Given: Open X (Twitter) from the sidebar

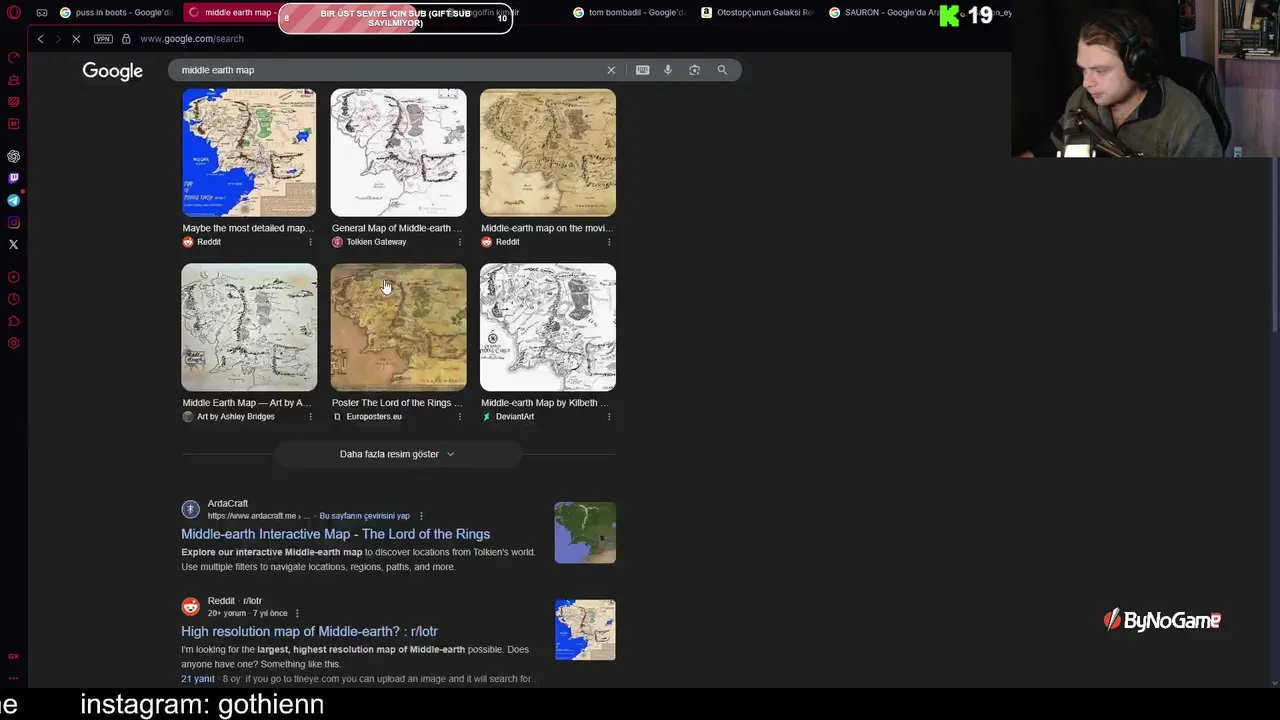Looking at the screenshot, I should [14, 245].
